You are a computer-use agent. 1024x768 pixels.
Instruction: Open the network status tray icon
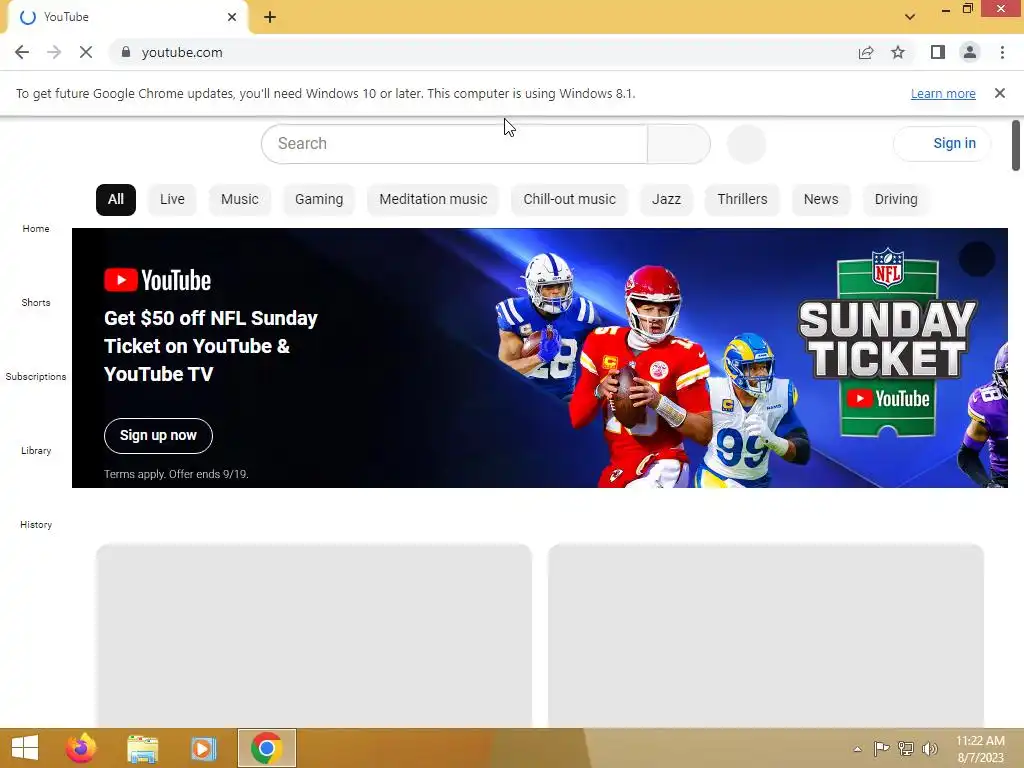906,748
